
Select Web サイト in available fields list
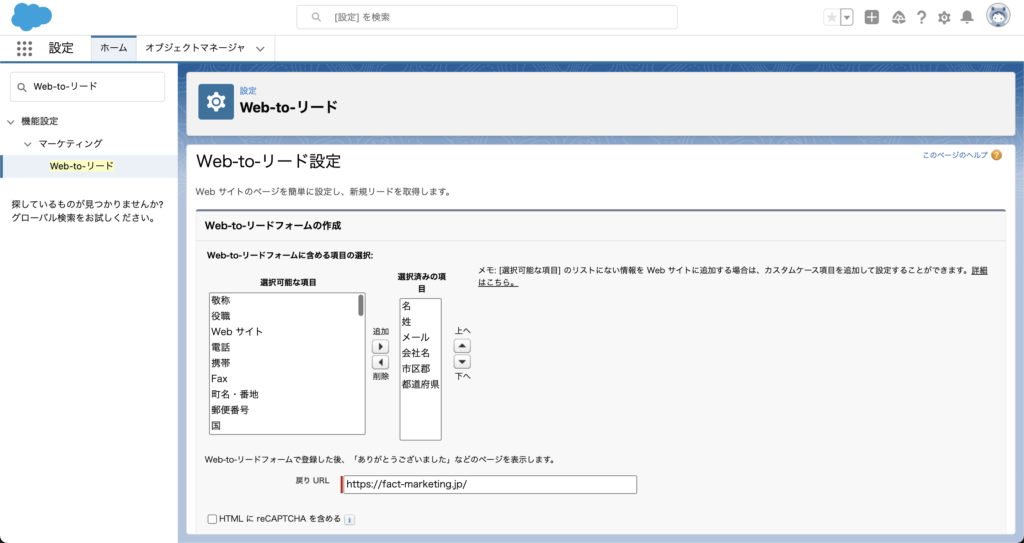coord(283,332)
